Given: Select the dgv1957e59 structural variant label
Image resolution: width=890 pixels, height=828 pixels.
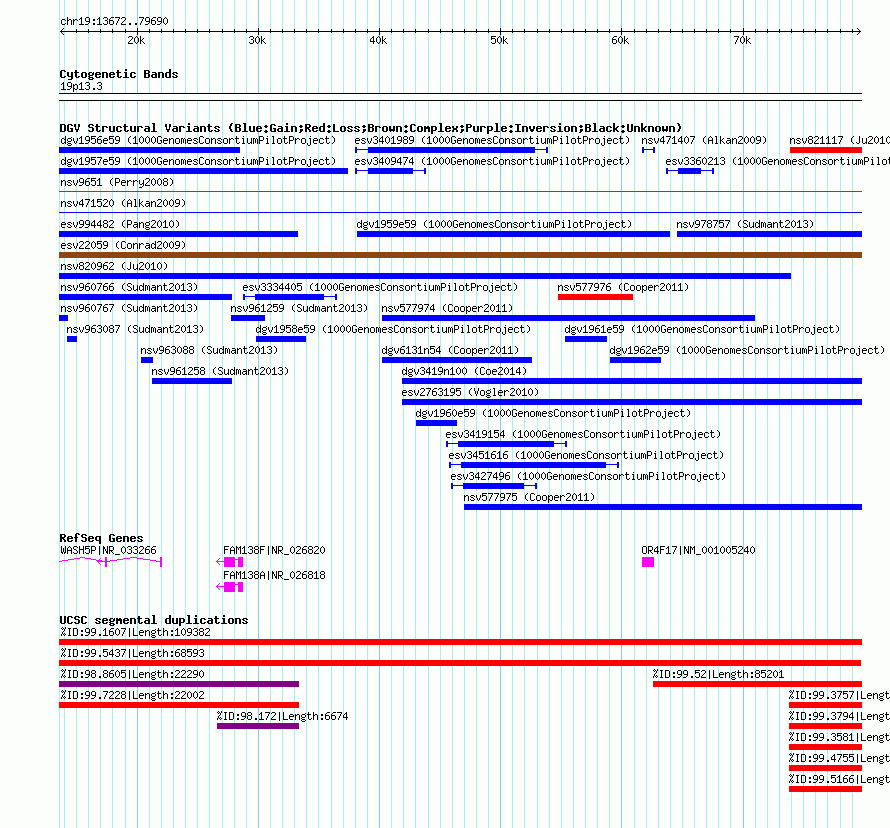Looking at the screenshot, I should (198, 161).
